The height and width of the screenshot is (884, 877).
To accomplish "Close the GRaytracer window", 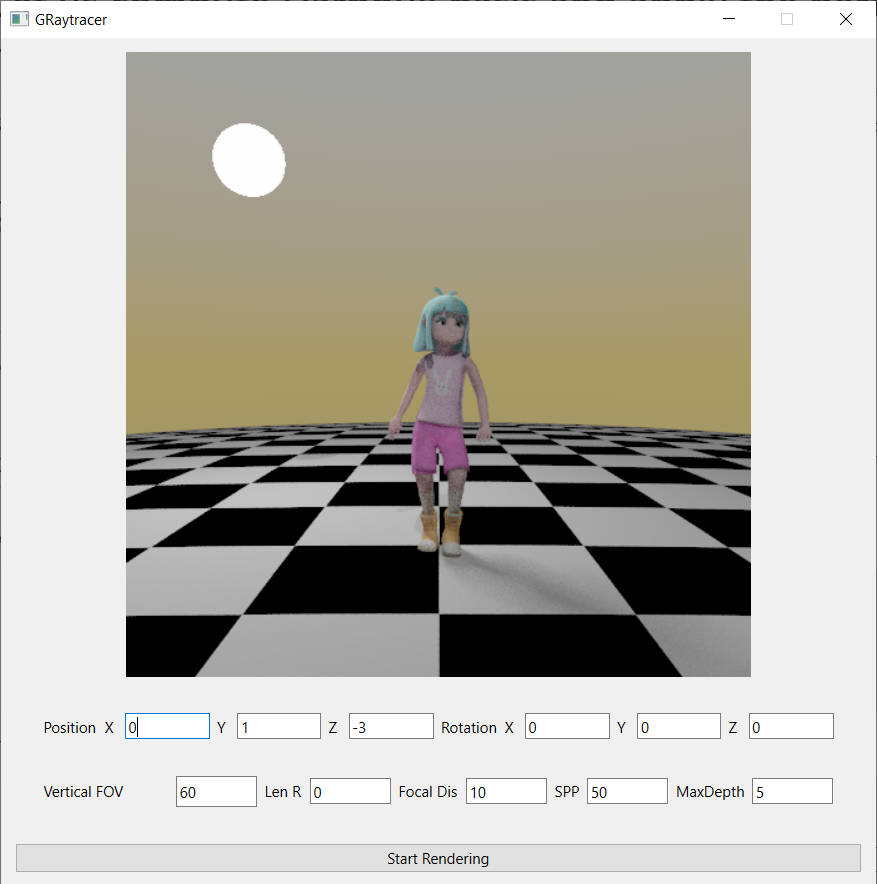I will click(x=846, y=19).
